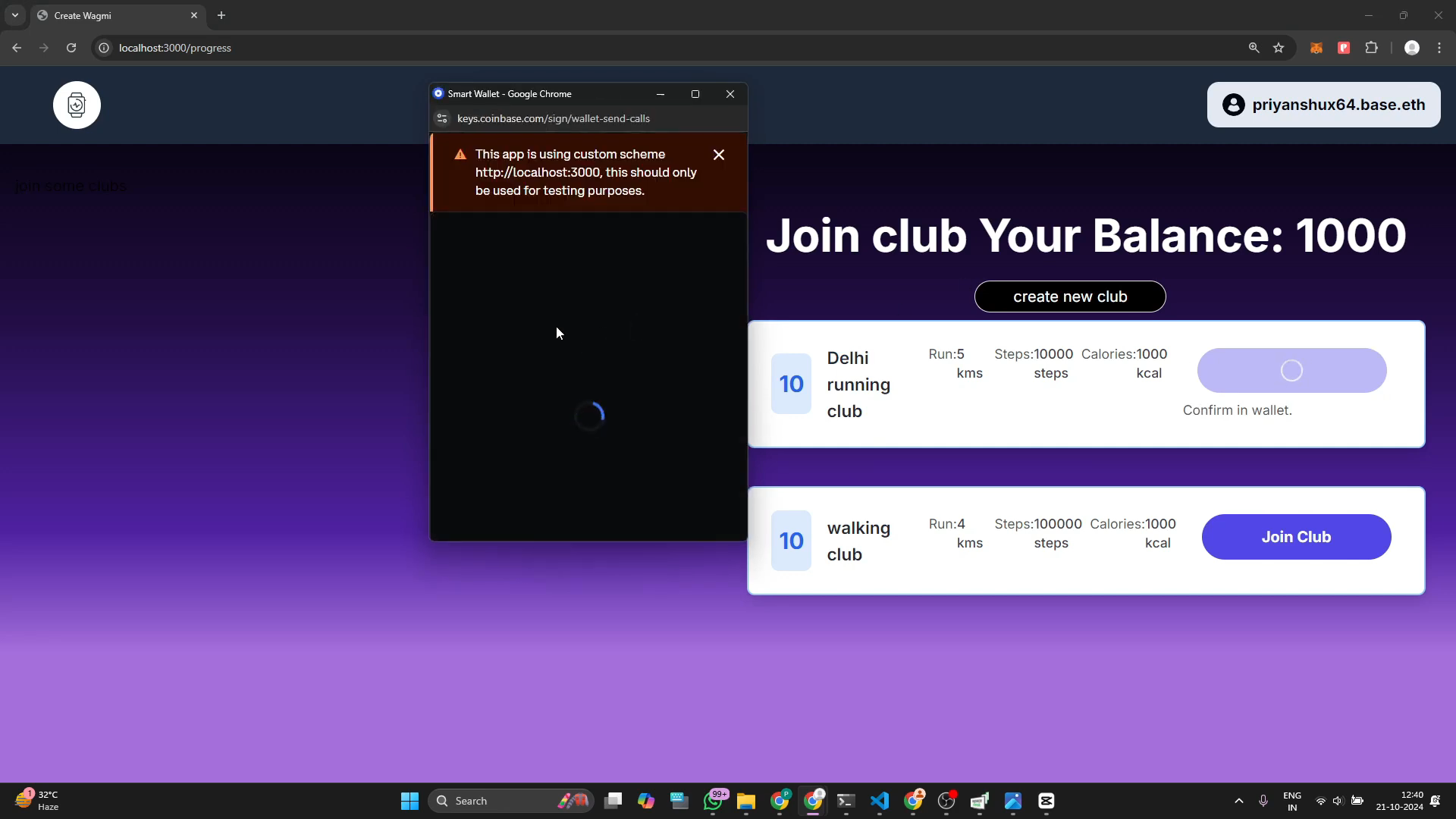1456x819 pixels.
Task: Launch Copilot from the taskbar
Action: click(646, 801)
